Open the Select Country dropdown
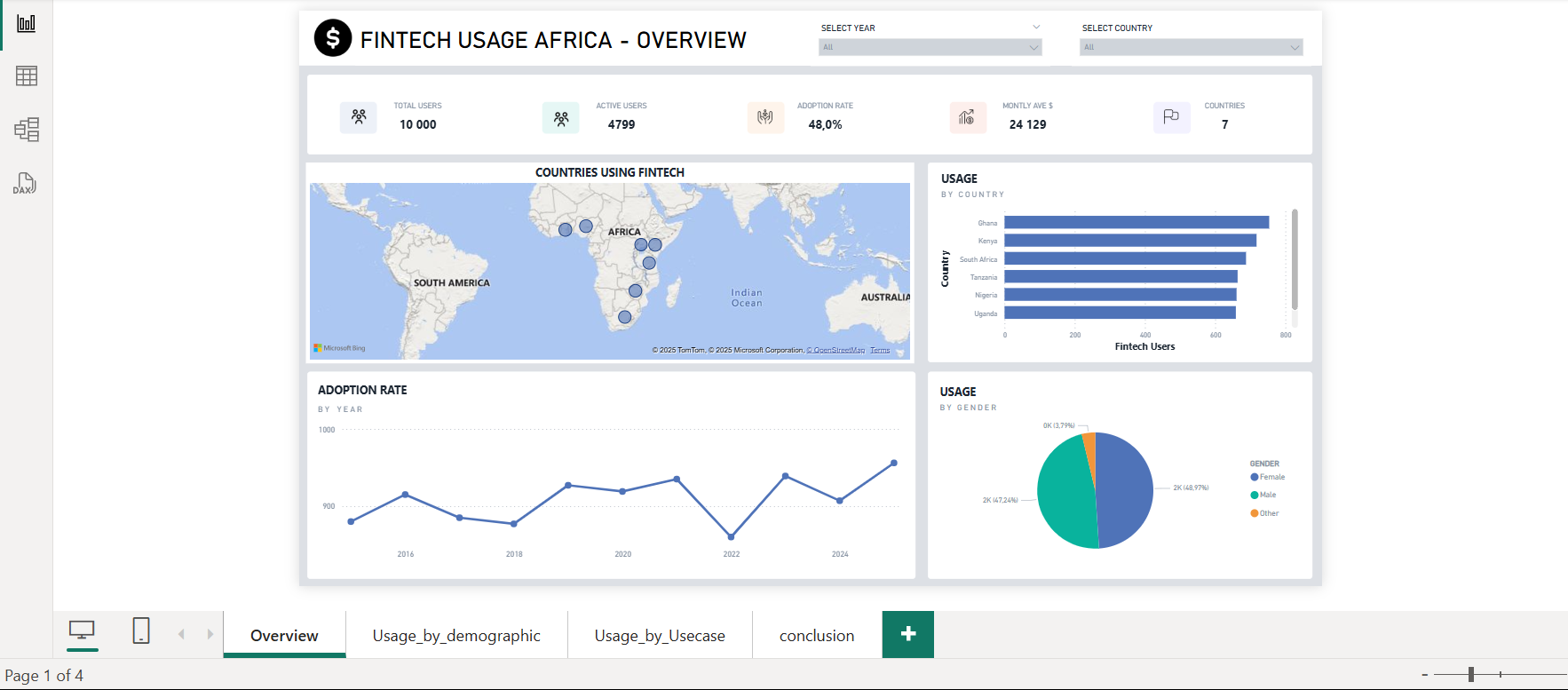Image resolution: width=1568 pixels, height=690 pixels. tap(1191, 47)
